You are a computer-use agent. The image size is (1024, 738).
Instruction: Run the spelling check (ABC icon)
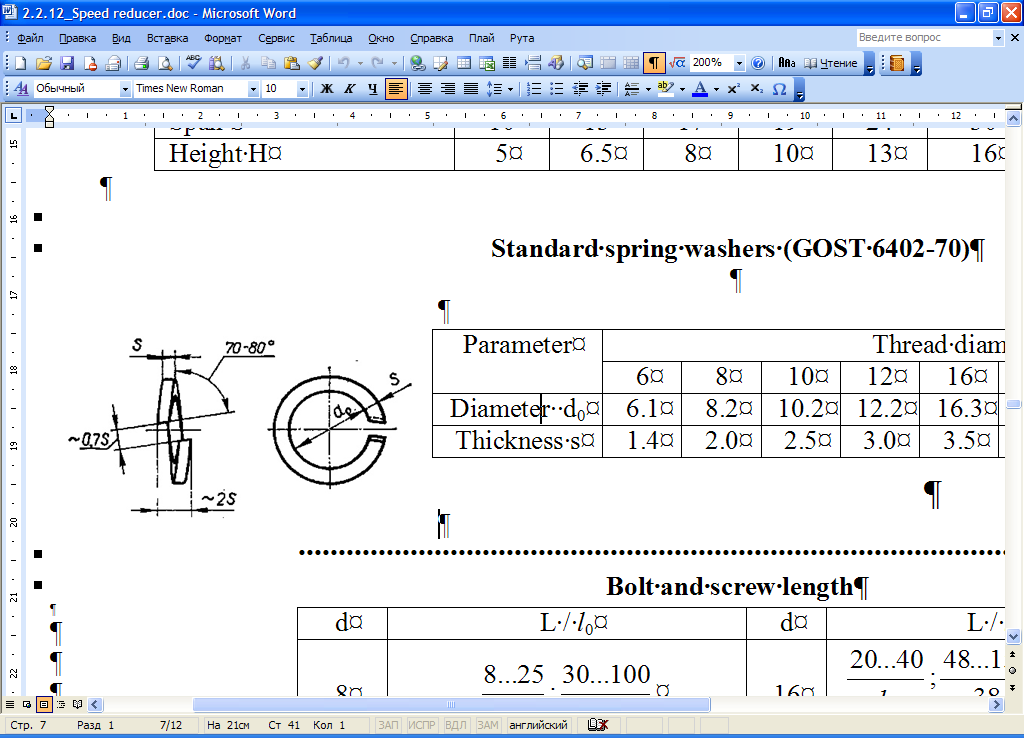[x=193, y=63]
